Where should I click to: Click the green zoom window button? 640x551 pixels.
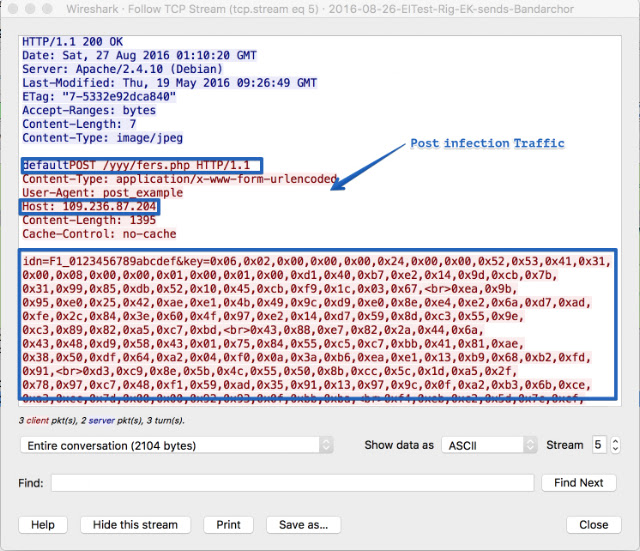[x=47, y=9]
